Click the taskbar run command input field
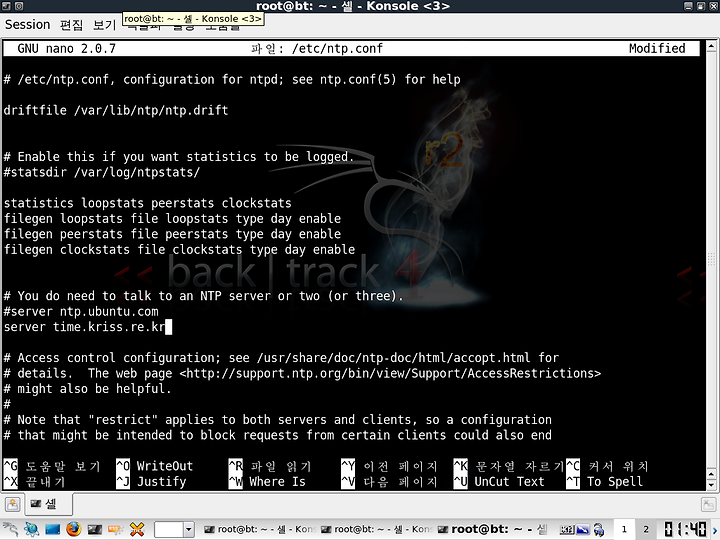This screenshot has height=540, width=720. [x=169, y=530]
